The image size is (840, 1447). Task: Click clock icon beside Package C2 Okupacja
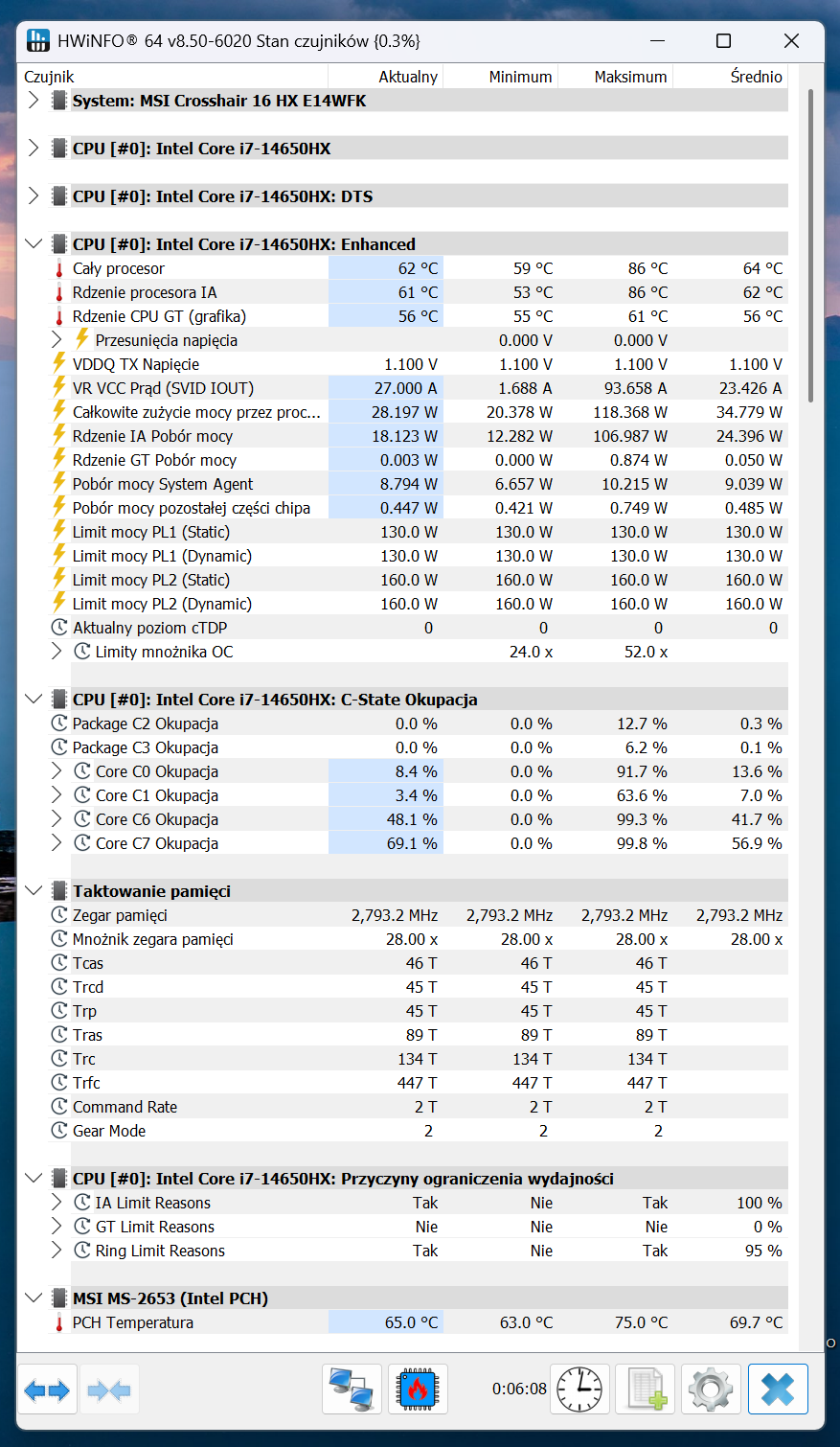pyautogui.click(x=59, y=723)
